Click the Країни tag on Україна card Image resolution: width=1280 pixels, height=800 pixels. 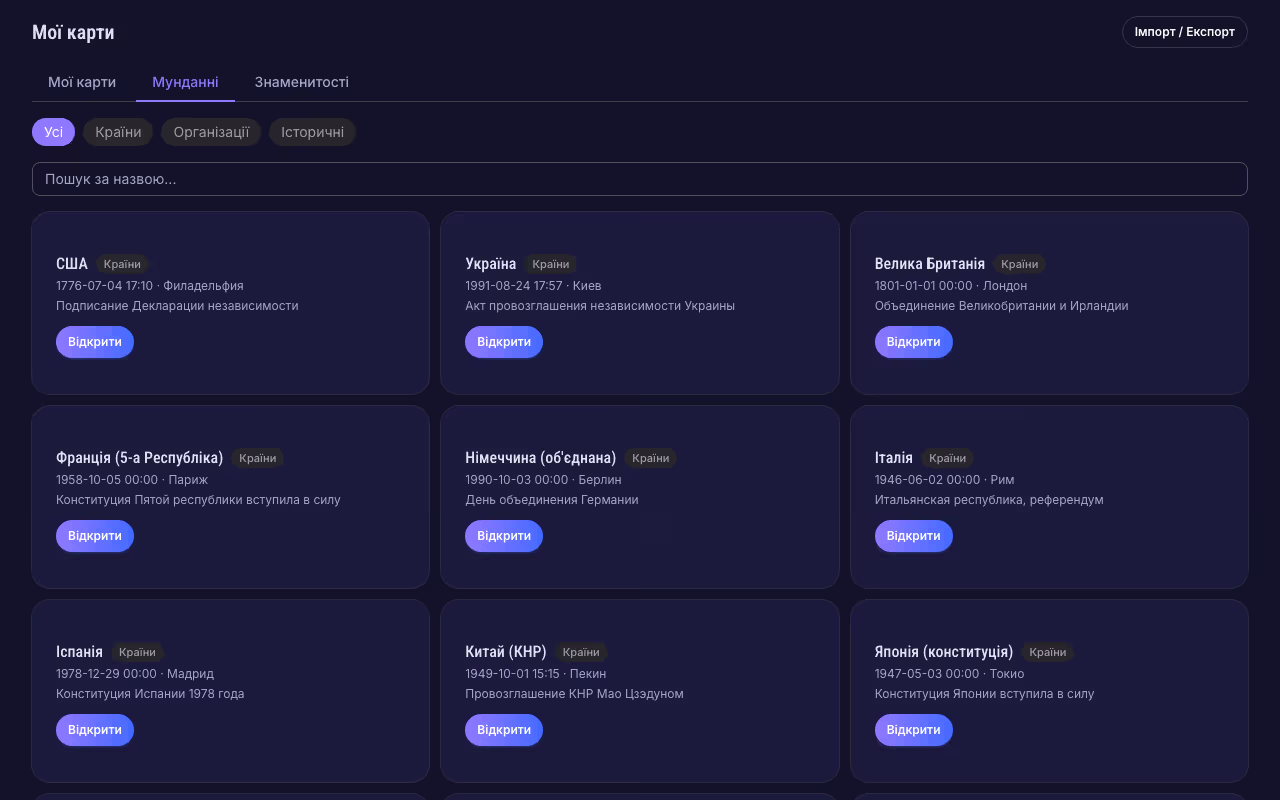[551, 264]
